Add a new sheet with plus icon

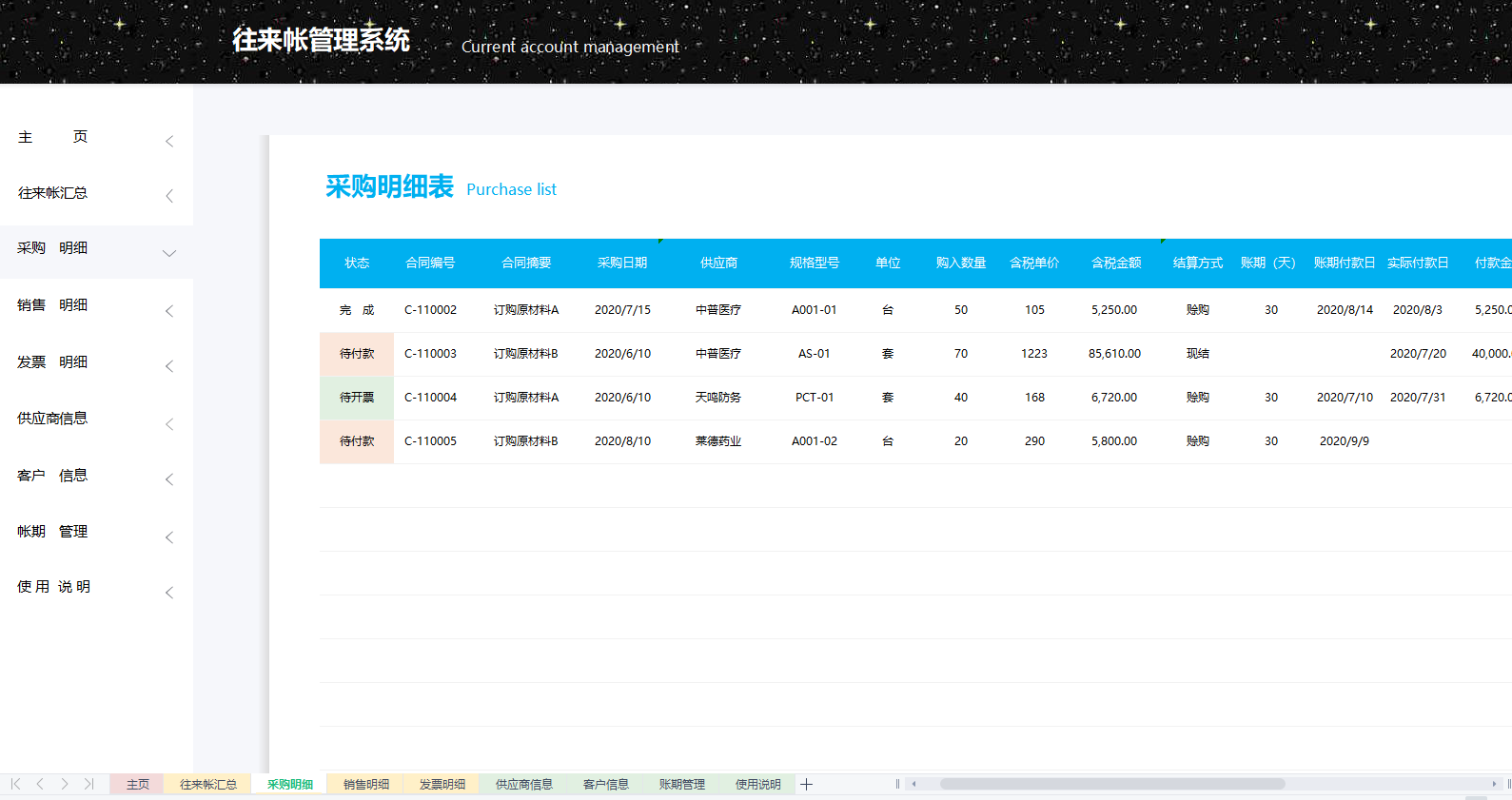pos(806,784)
